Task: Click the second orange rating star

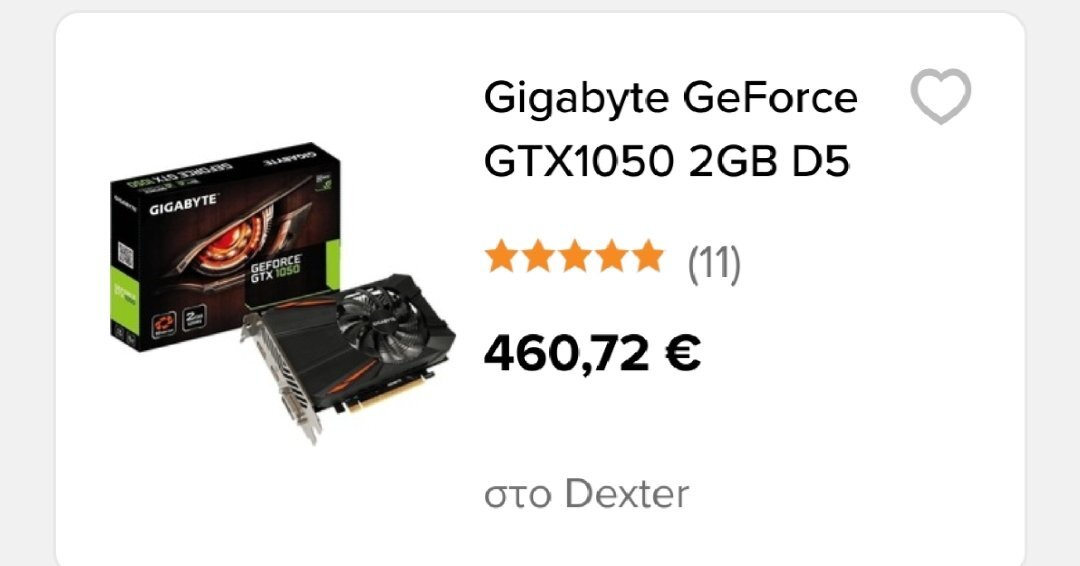Action: coord(538,257)
